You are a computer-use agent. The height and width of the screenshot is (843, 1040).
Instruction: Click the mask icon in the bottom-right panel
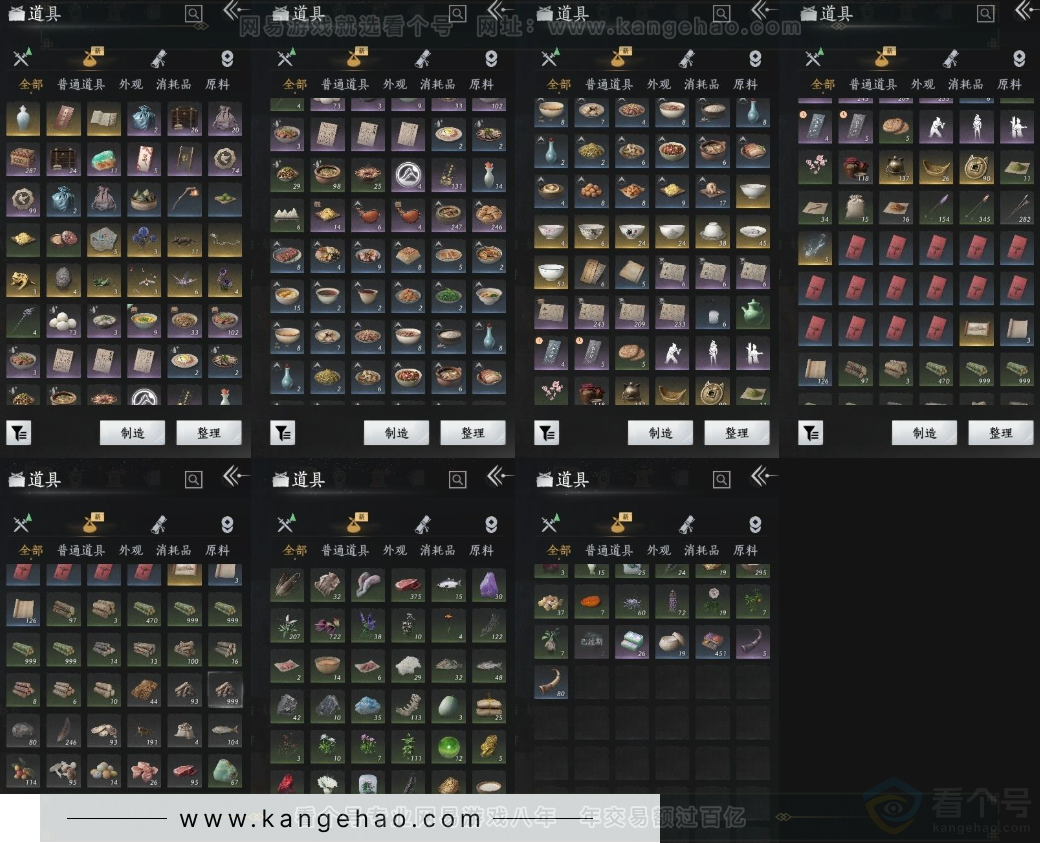tap(755, 525)
